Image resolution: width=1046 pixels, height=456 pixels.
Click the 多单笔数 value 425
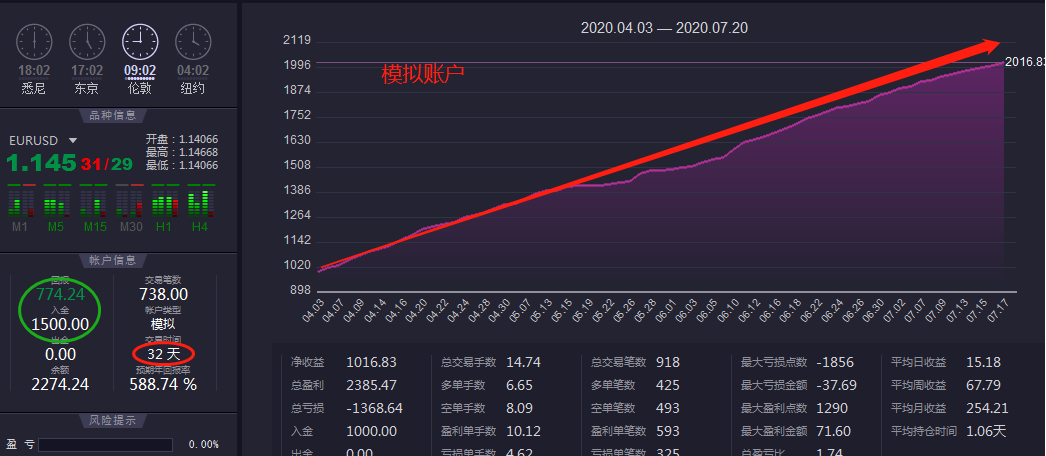click(x=668, y=385)
